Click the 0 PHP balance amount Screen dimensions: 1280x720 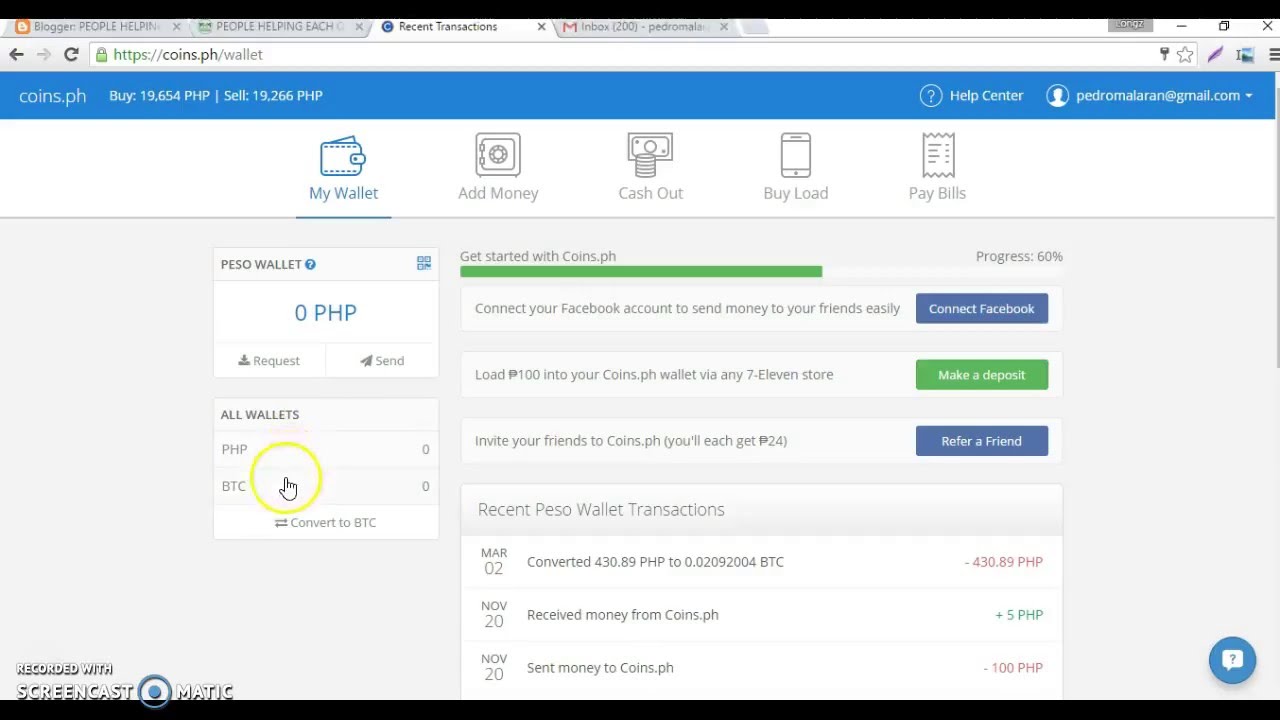coord(326,313)
